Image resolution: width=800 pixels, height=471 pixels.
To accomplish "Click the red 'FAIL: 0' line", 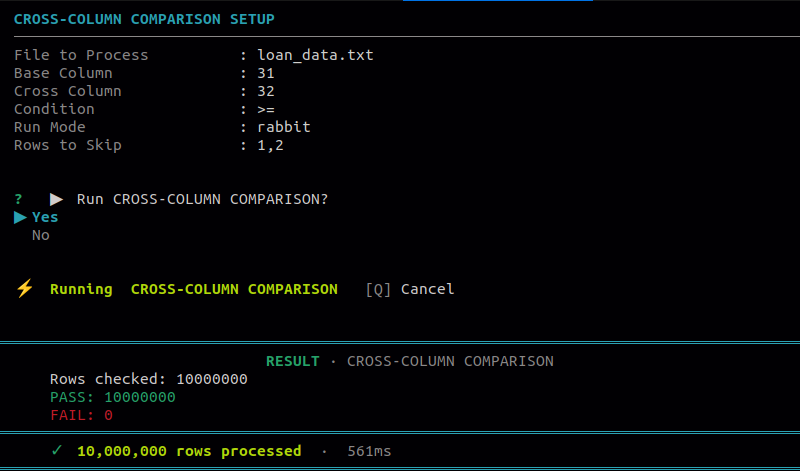I will coord(81,415).
